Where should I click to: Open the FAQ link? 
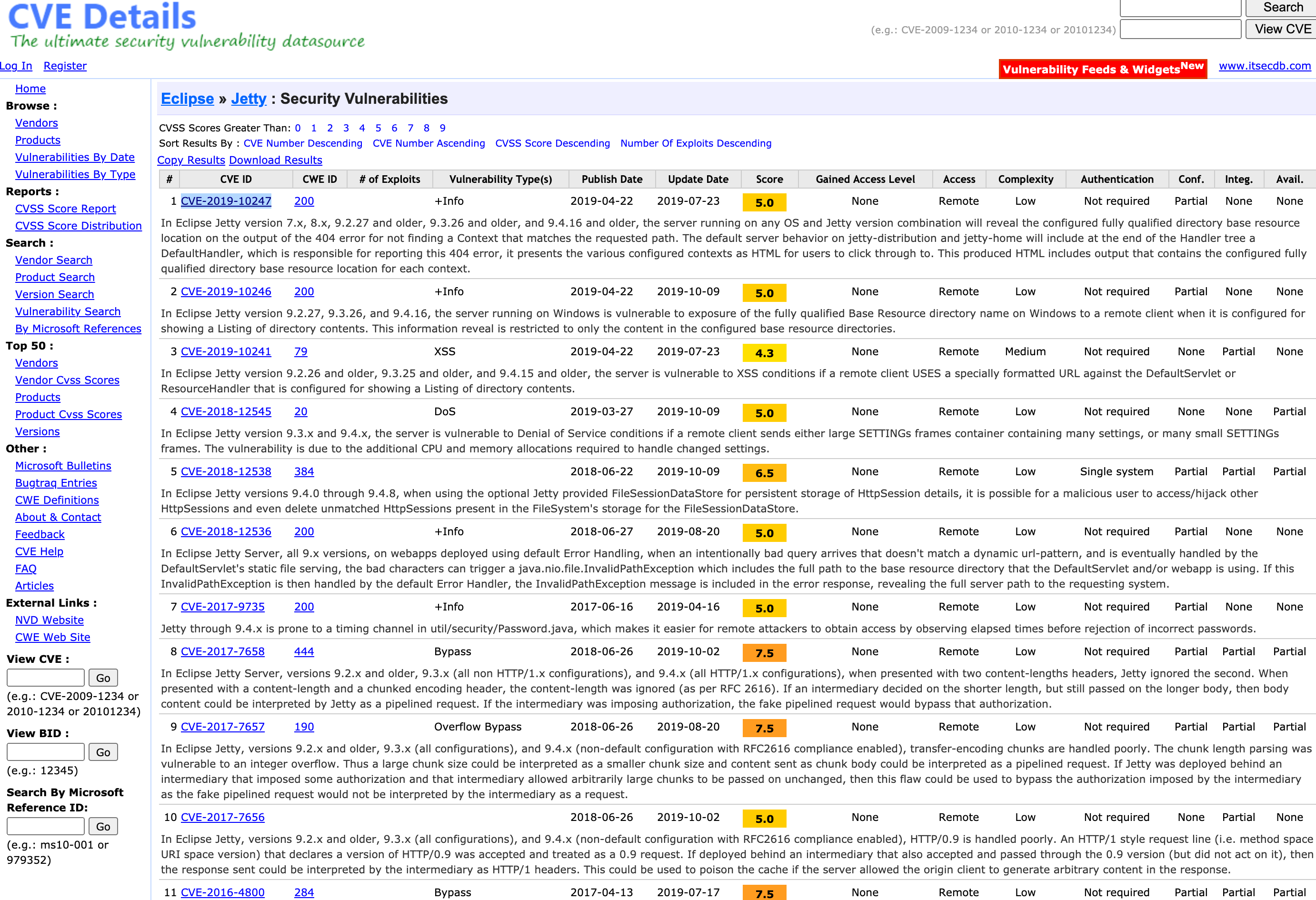26,568
